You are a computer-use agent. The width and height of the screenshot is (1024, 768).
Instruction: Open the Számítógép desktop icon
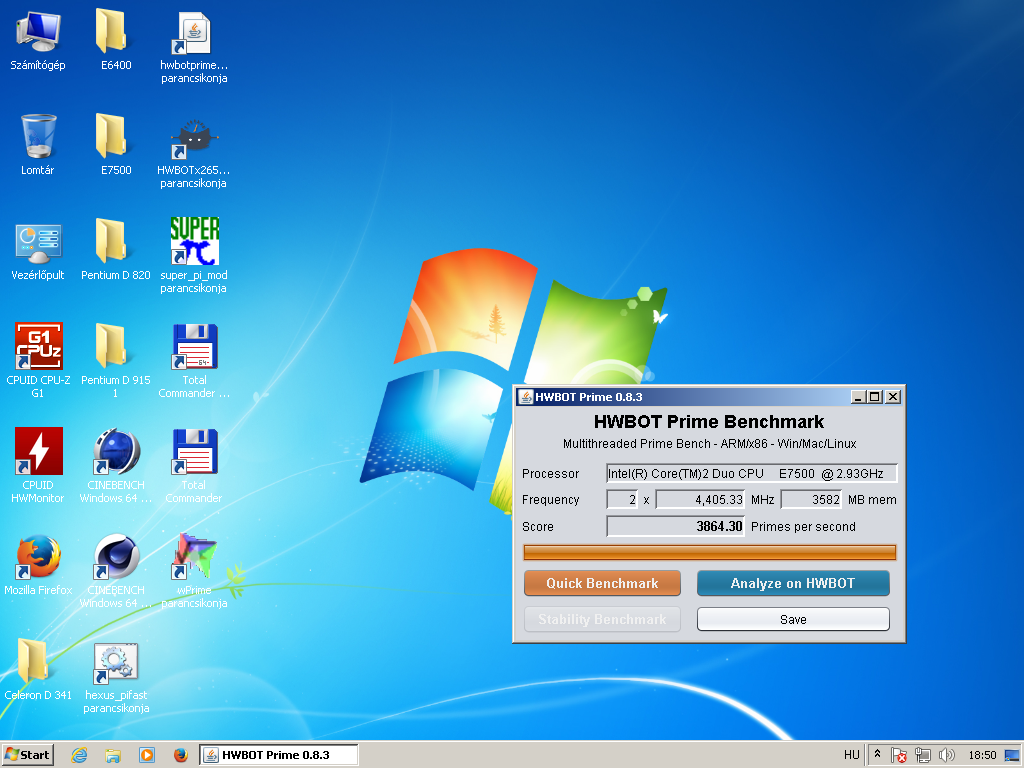[38, 39]
